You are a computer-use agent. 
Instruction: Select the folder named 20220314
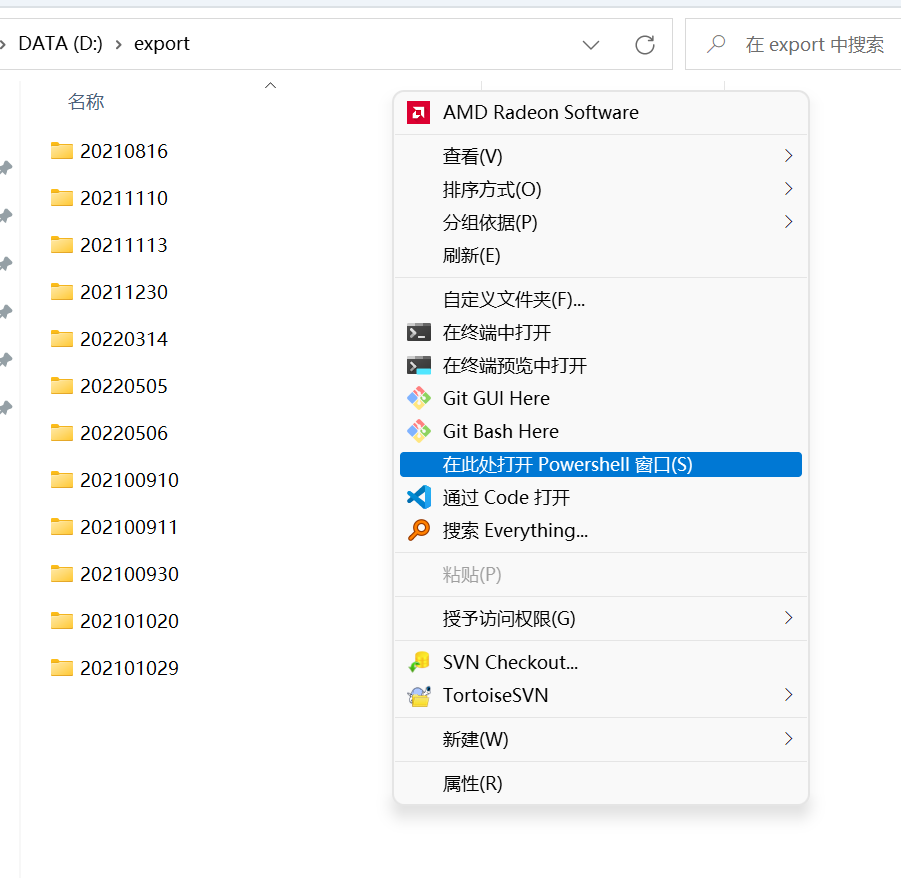pos(123,340)
